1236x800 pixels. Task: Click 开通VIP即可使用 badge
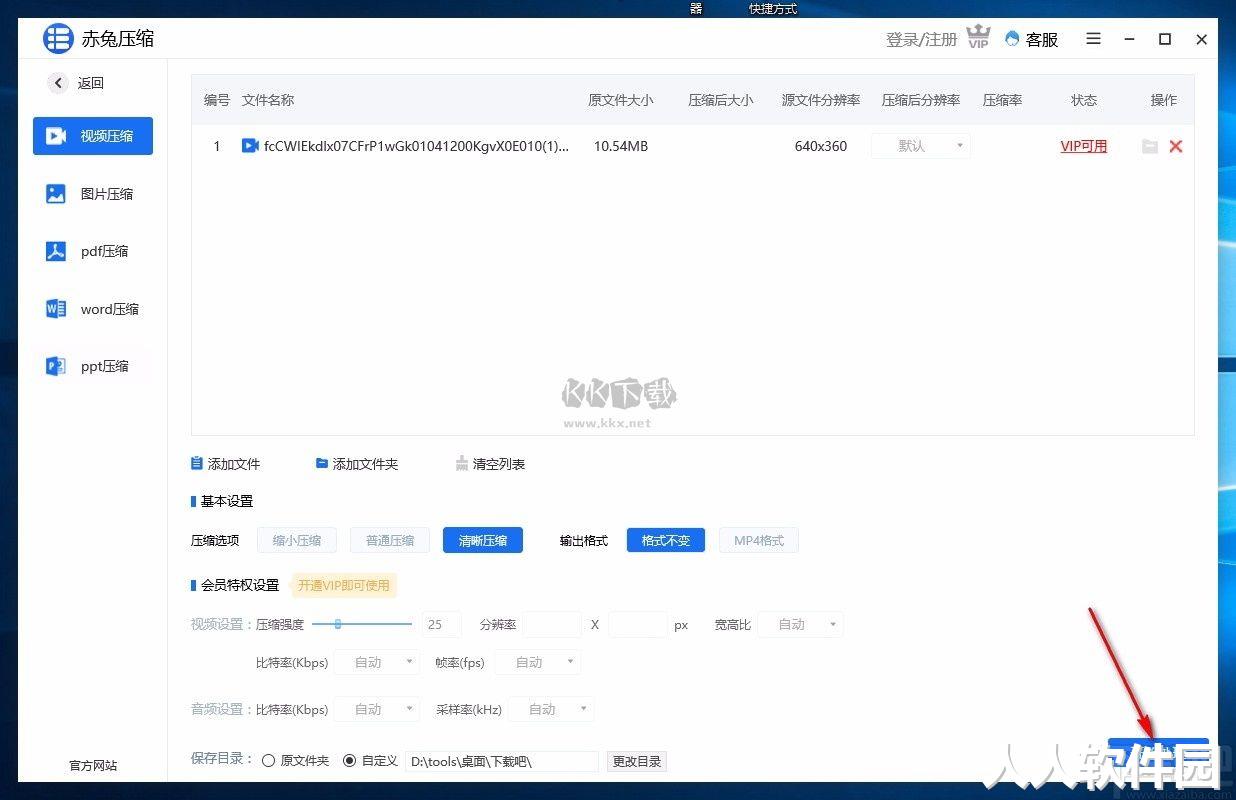[x=344, y=585]
